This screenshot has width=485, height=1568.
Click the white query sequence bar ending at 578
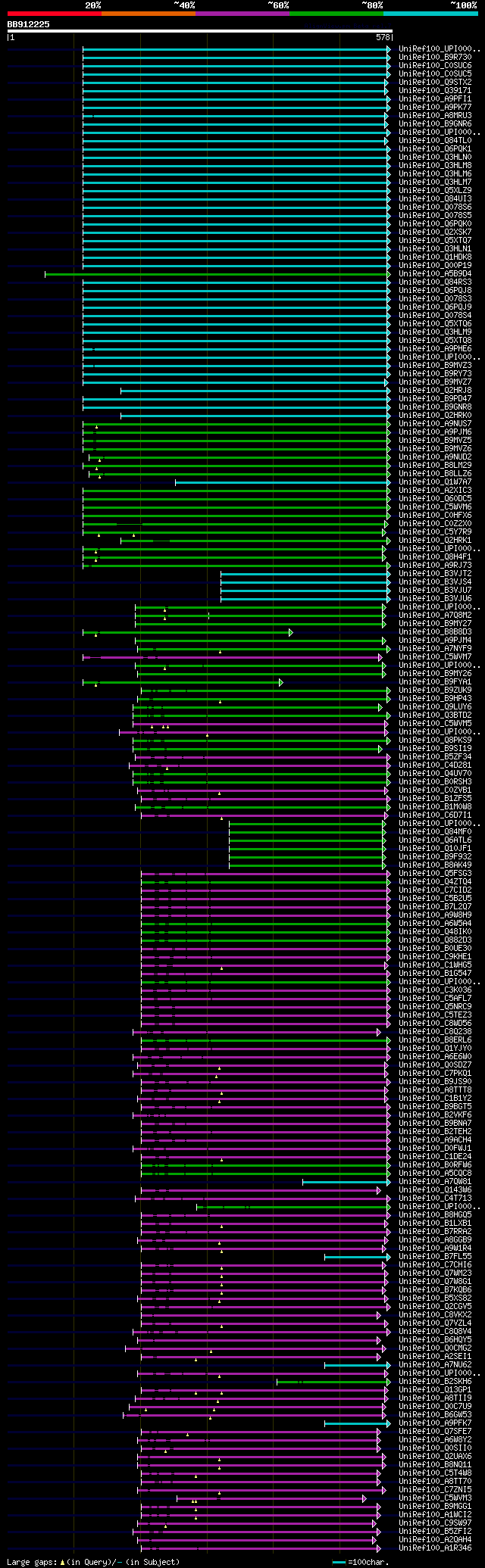click(200, 31)
